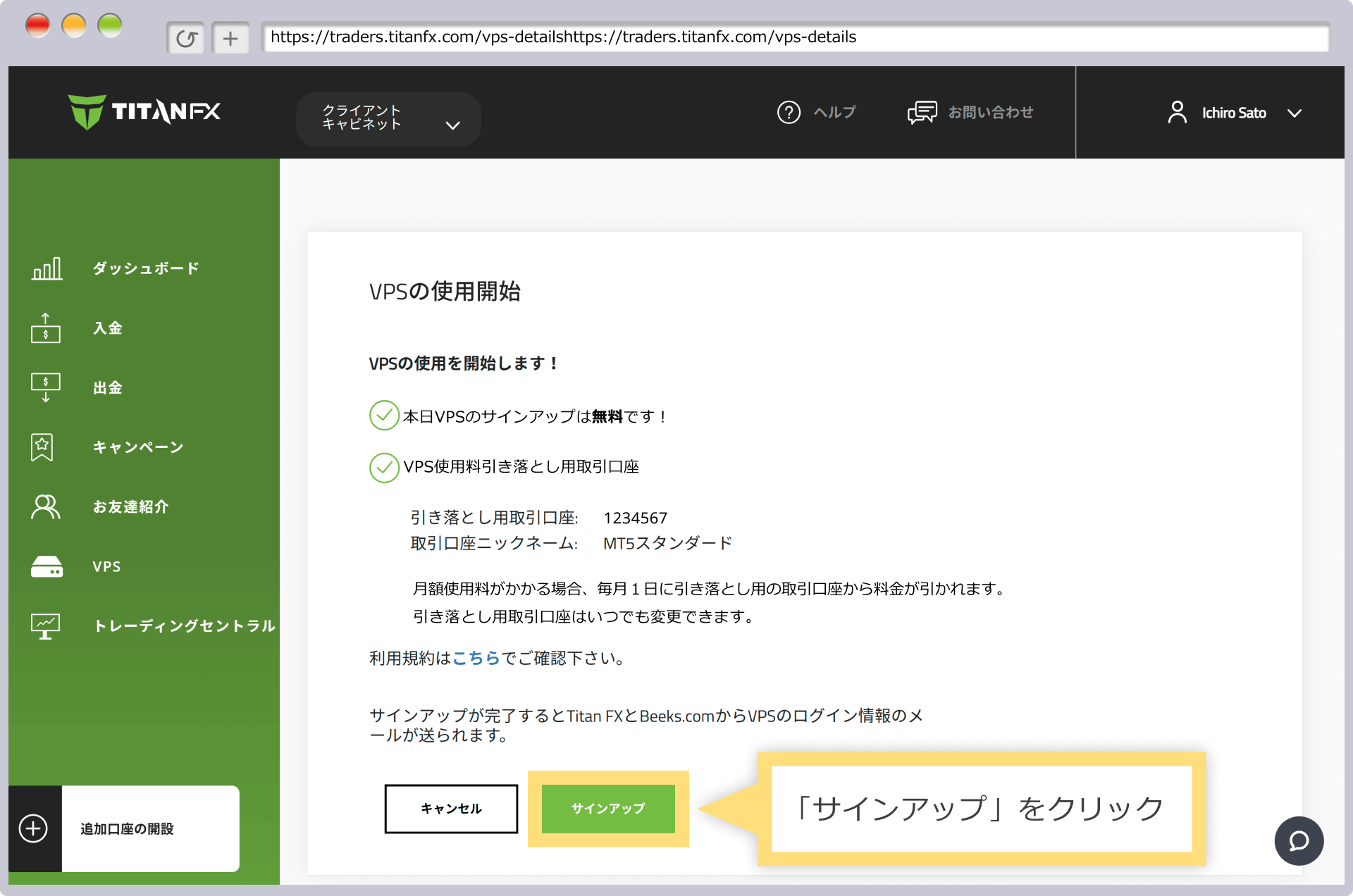1353x896 pixels.
Task: Click the VPSの使用開始 heading
Action: click(x=445, y=291)
